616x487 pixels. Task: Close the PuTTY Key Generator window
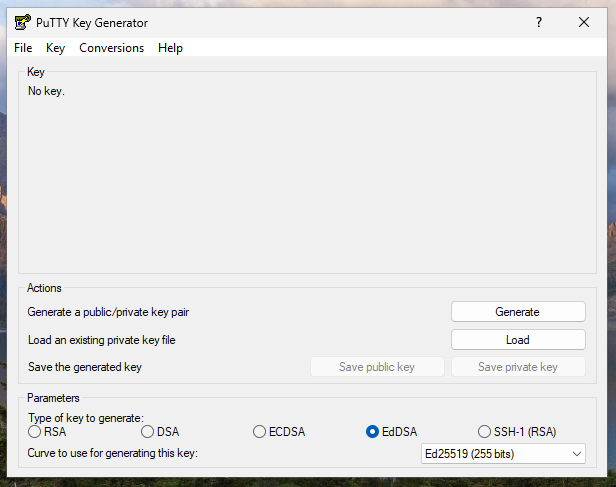[584, 22]
